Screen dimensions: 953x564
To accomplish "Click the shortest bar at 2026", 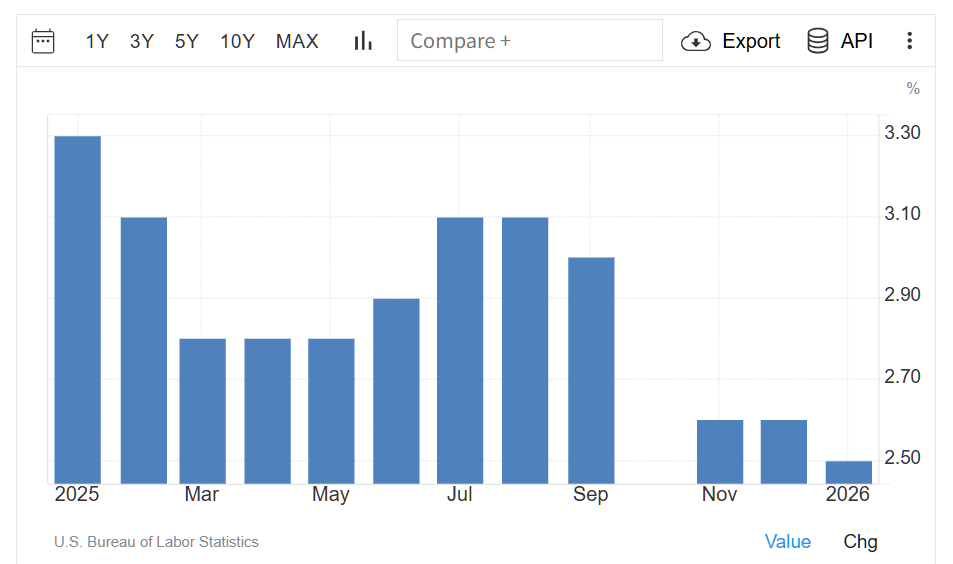I will [x=848, y=472].
